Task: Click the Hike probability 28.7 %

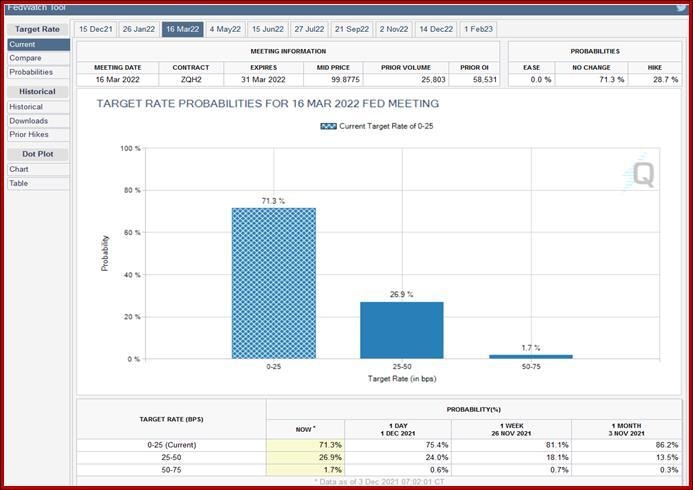Action: [x=666, y=80]
